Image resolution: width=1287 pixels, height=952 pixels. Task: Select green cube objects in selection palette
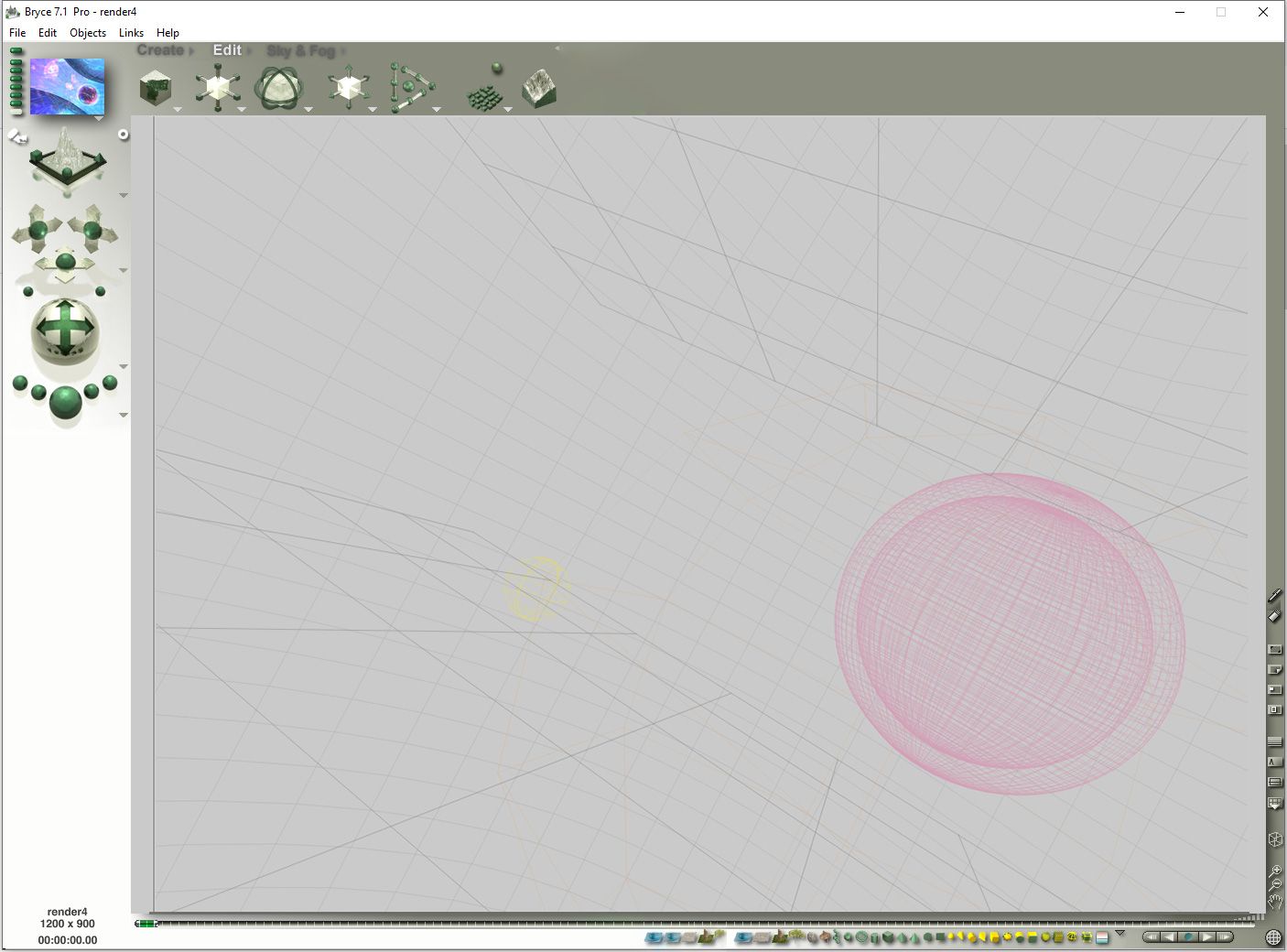[x=888, y=937]
